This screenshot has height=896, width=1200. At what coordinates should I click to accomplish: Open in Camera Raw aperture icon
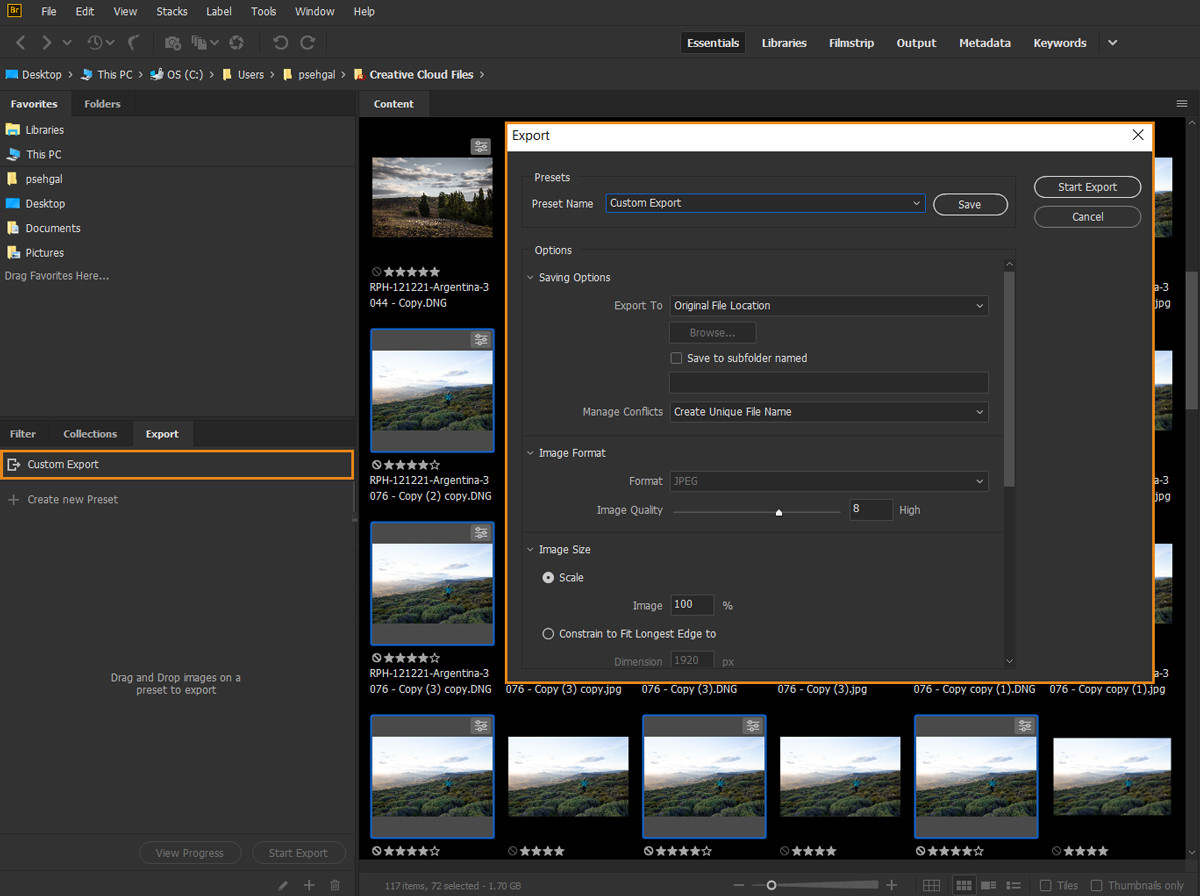point(236,43)
